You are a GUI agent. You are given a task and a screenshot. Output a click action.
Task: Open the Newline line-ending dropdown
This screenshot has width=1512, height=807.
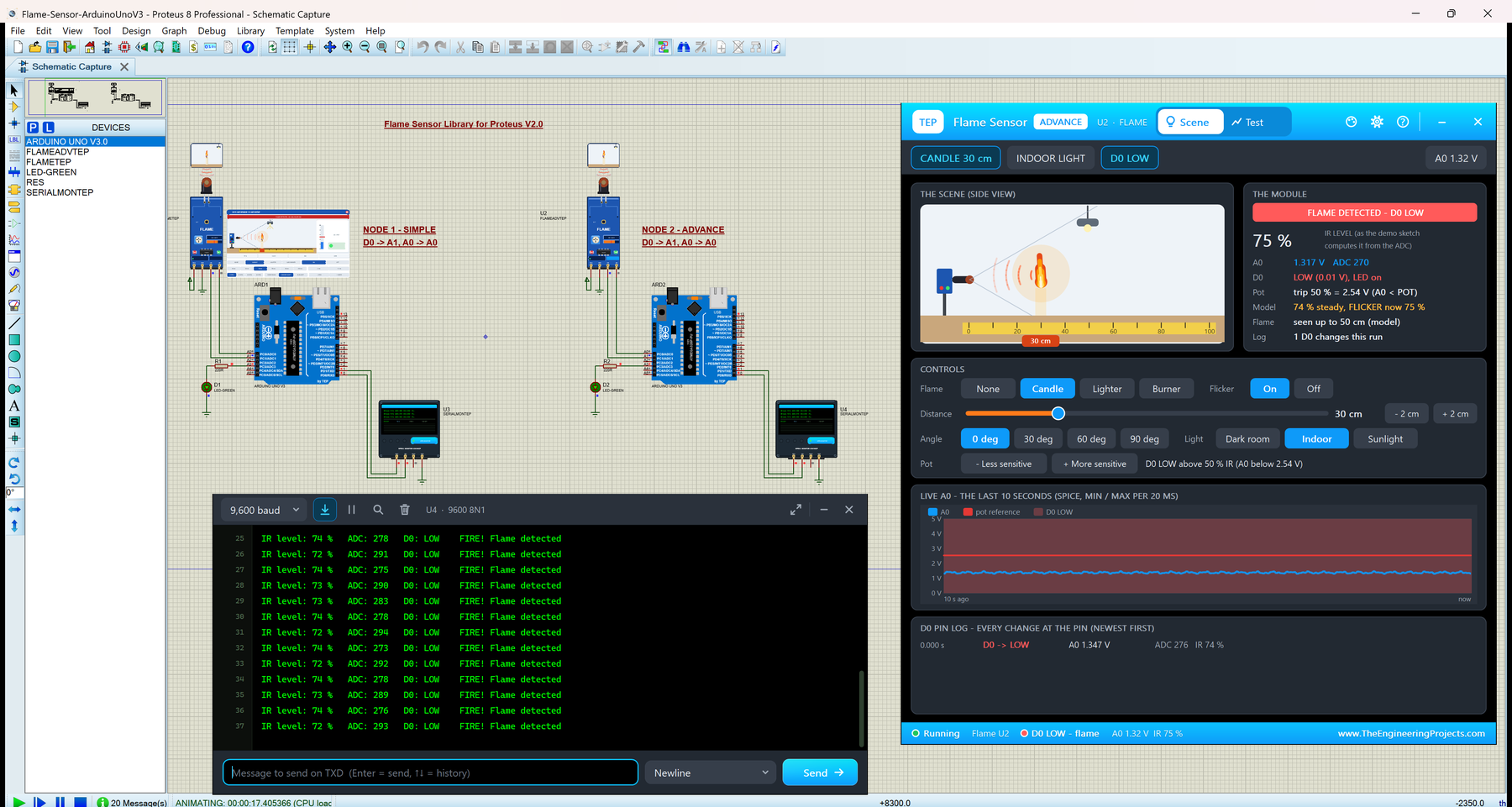[x=711, y=773]
